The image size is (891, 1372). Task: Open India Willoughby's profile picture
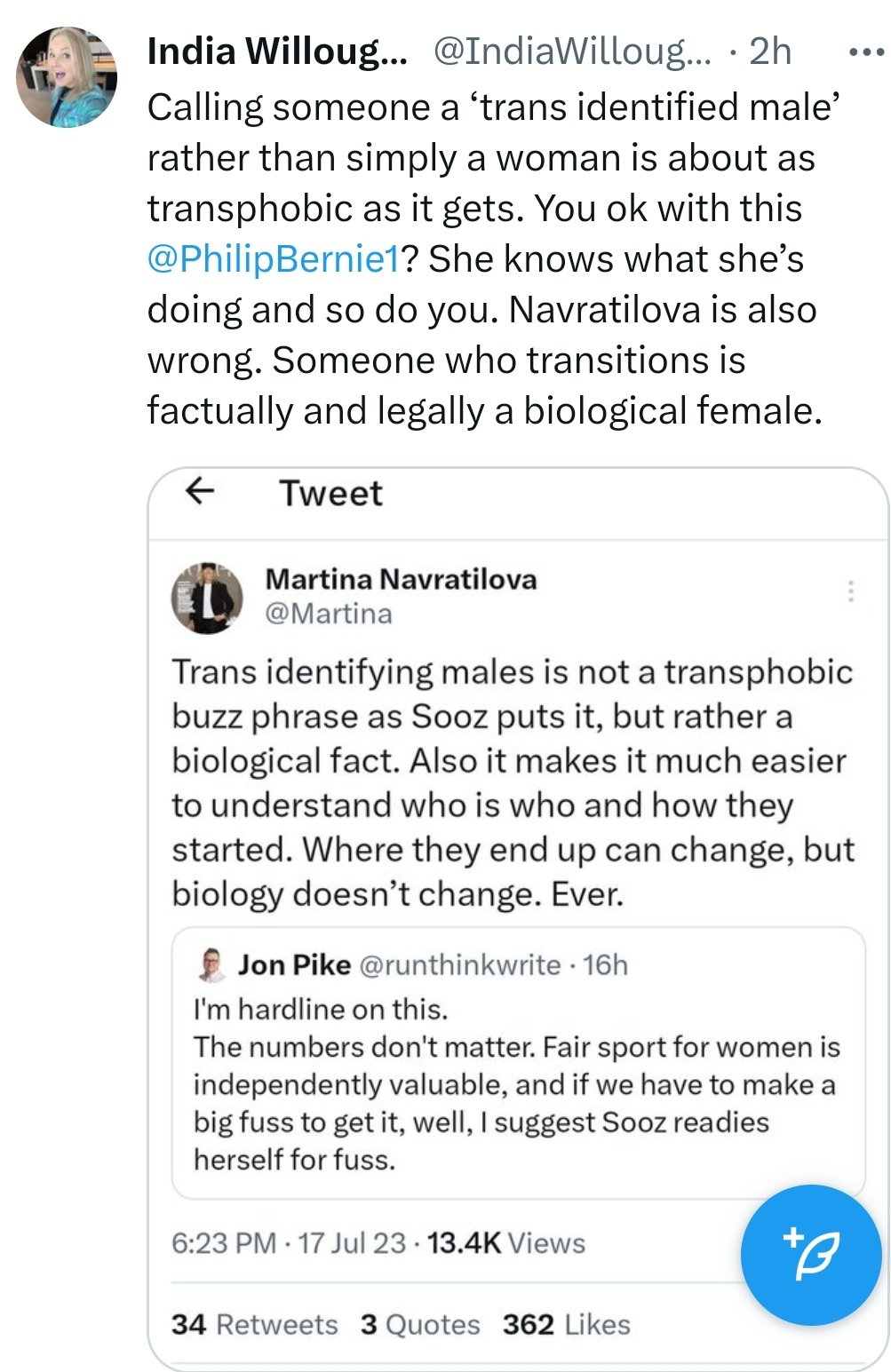(x=67, y=77)
